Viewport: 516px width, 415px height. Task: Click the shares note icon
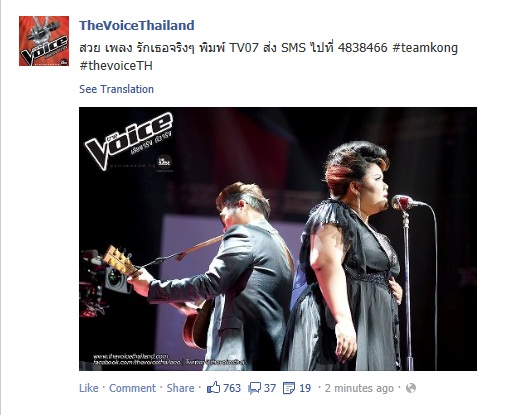289,388
